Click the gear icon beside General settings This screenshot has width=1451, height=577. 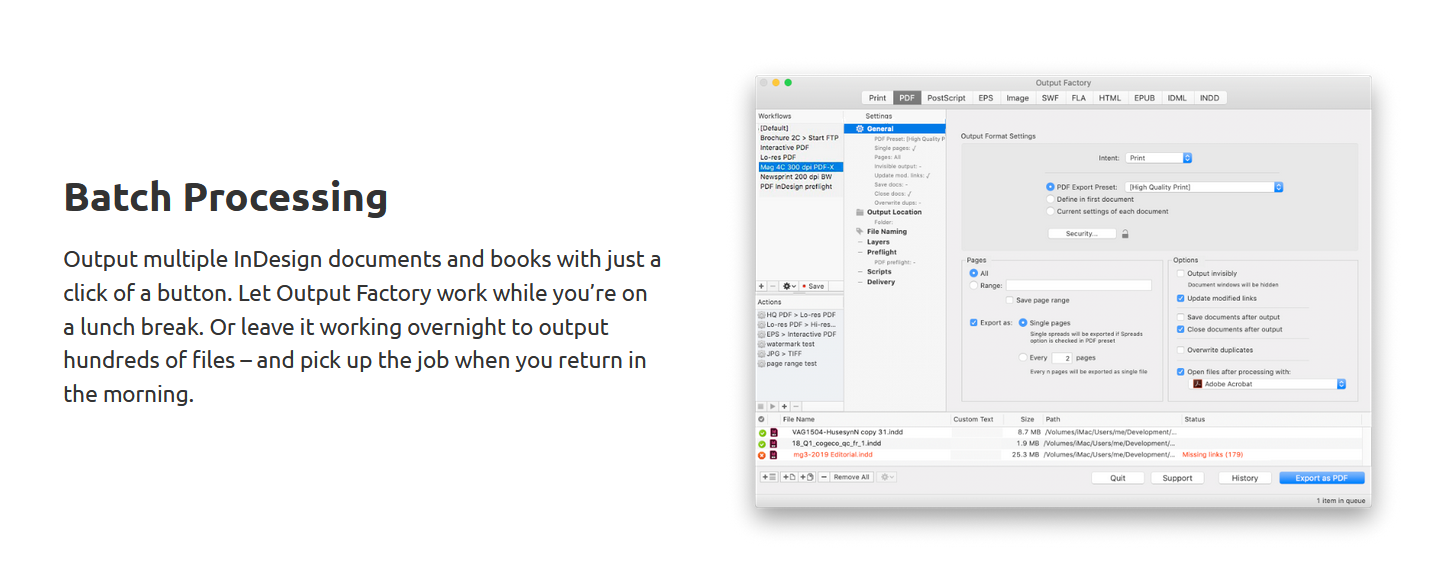tap(860, 129)
